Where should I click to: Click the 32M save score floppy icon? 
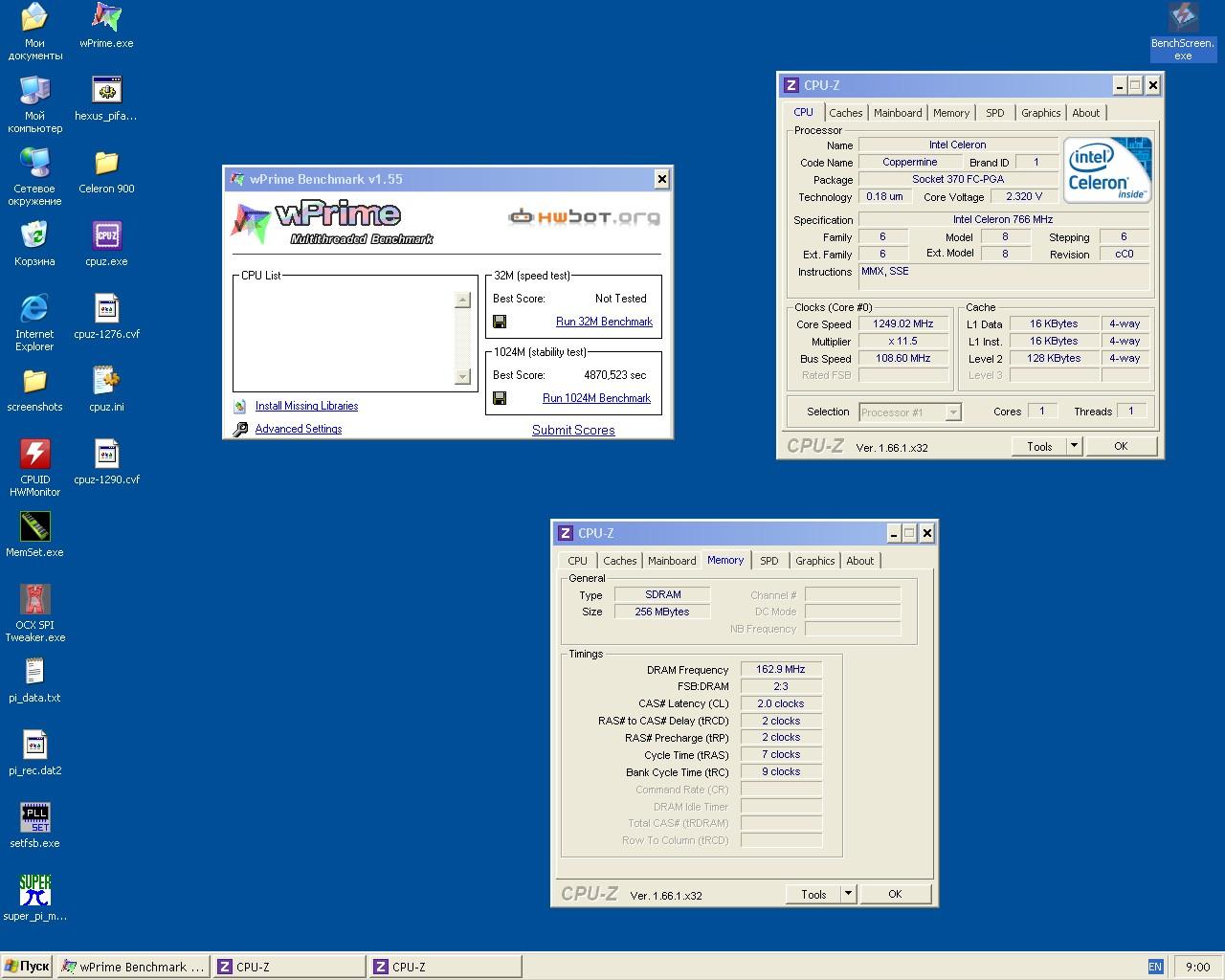(x=499, y=322)
